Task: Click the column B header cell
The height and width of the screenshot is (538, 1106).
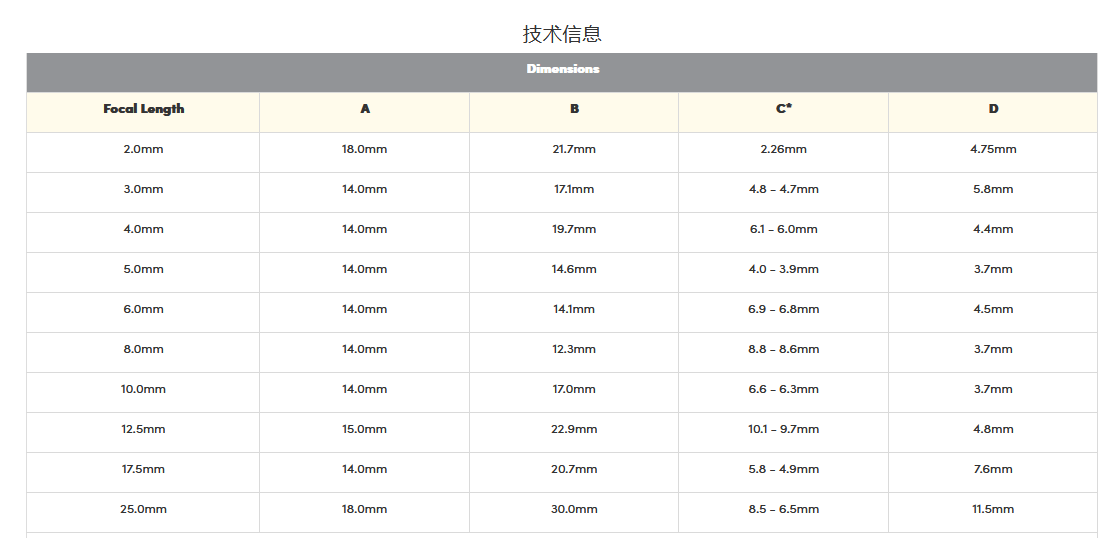Action: tap(574, 109)
